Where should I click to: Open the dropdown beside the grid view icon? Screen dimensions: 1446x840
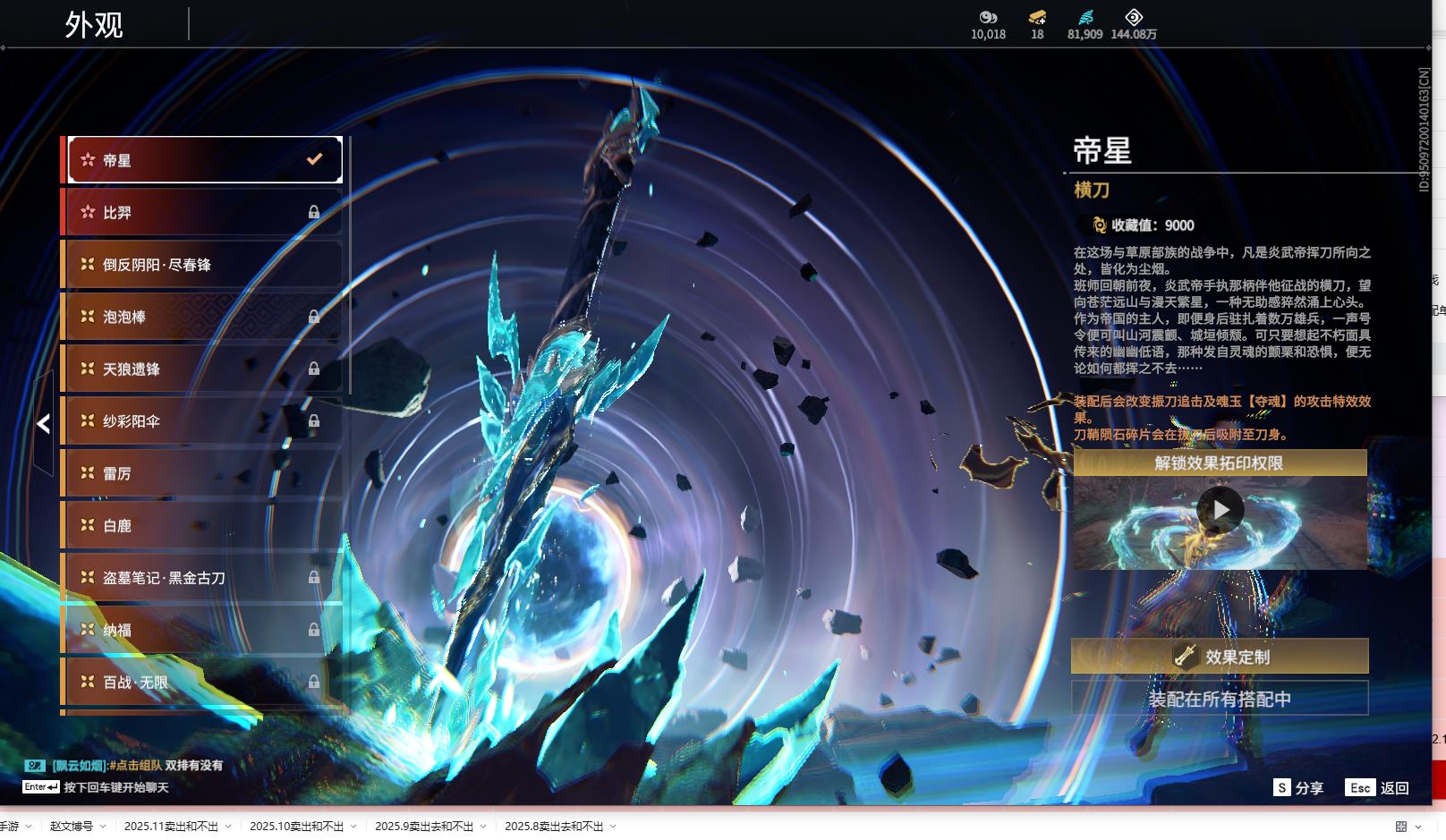pos(1418,827)
